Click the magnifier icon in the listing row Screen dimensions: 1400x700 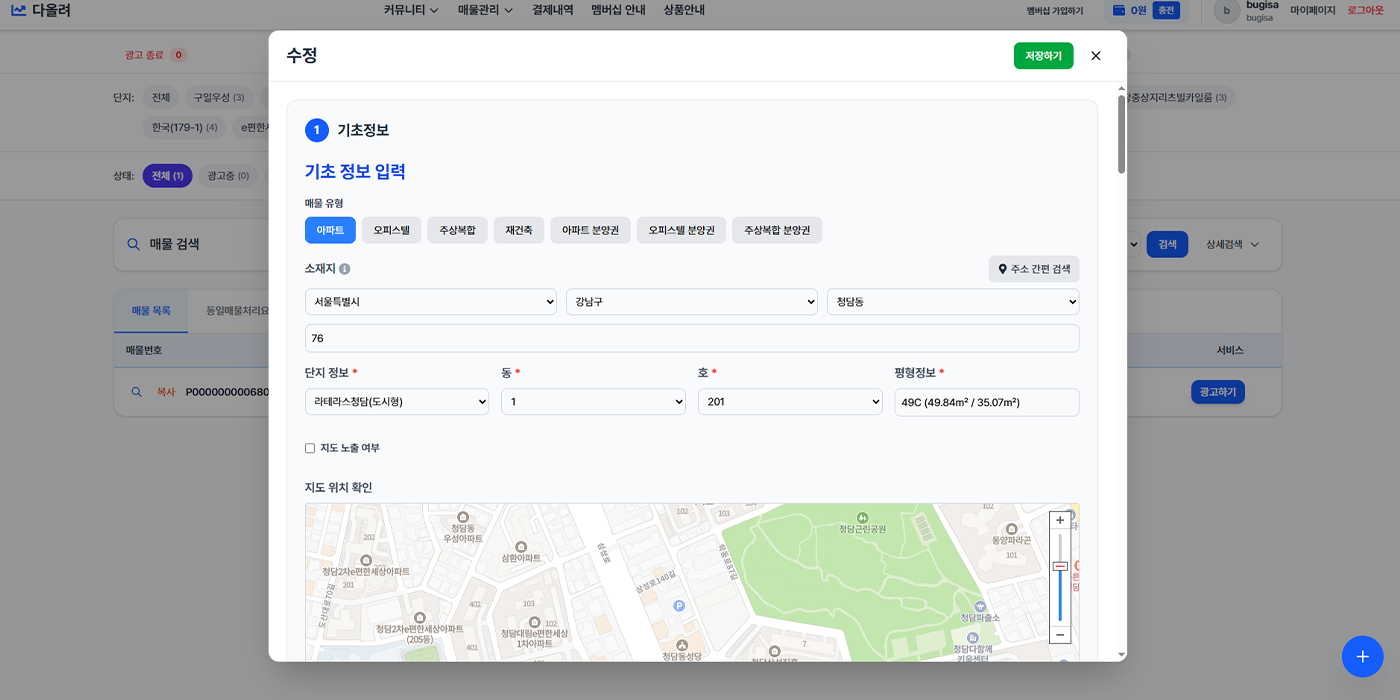click(137, 392)
